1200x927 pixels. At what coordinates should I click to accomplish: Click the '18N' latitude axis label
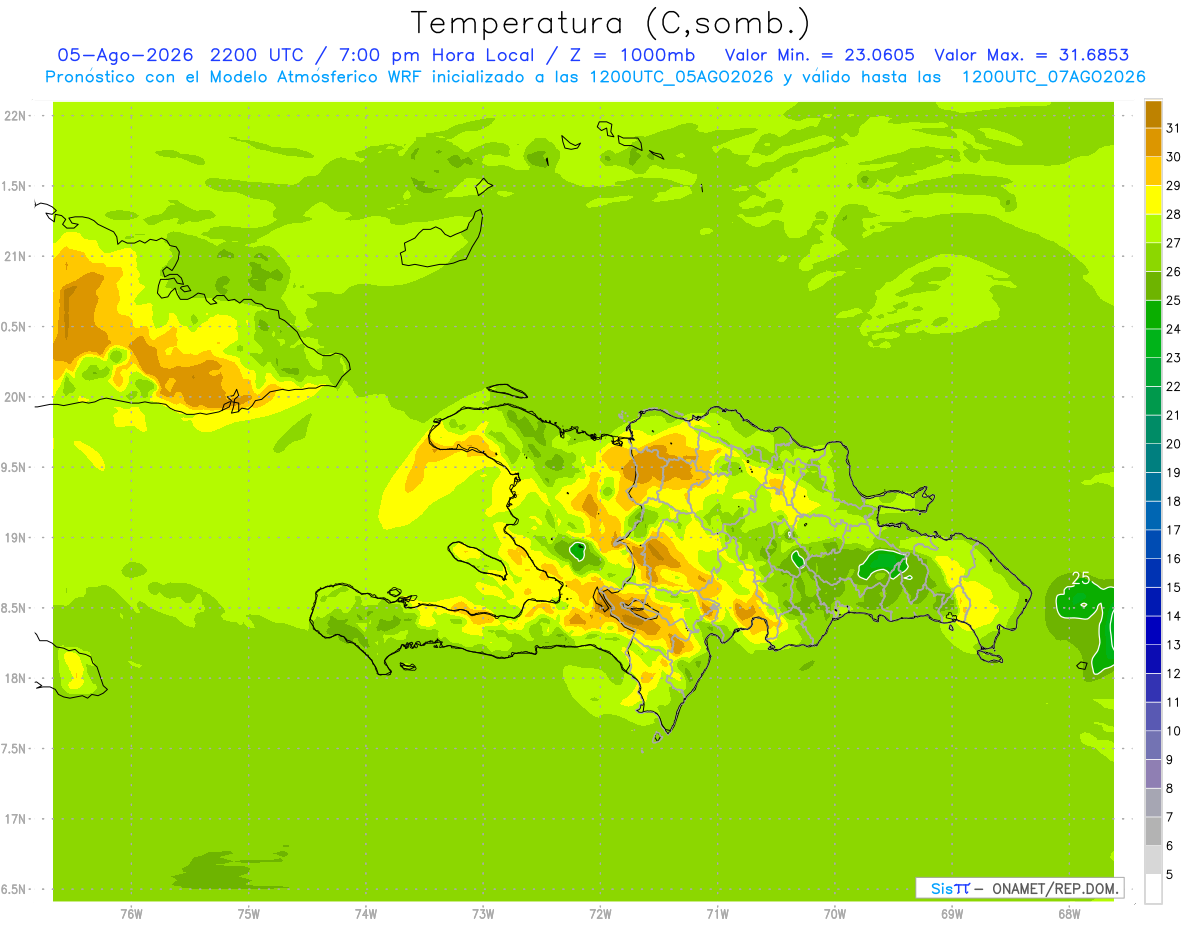pyautogui.click(x=17, y=678)
